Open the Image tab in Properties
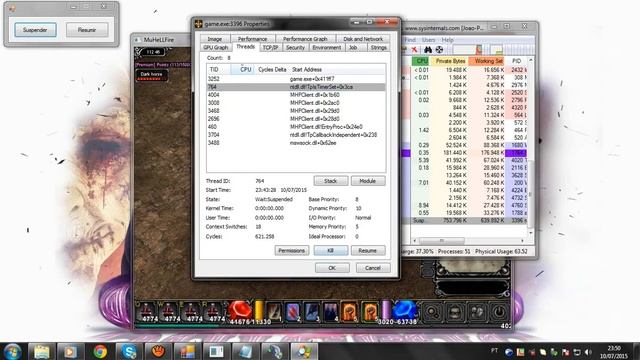This screenshot has width=640, height=360. click(214, 39)
